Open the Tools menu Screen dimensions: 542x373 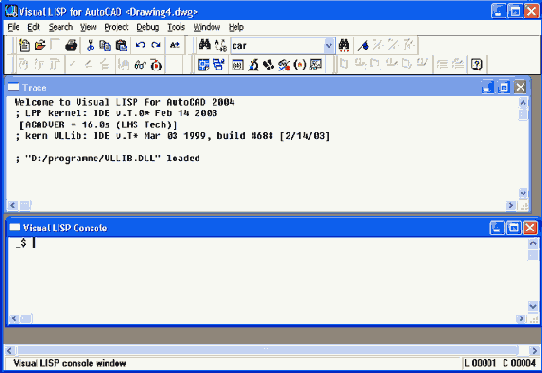(x=176, y=27)
